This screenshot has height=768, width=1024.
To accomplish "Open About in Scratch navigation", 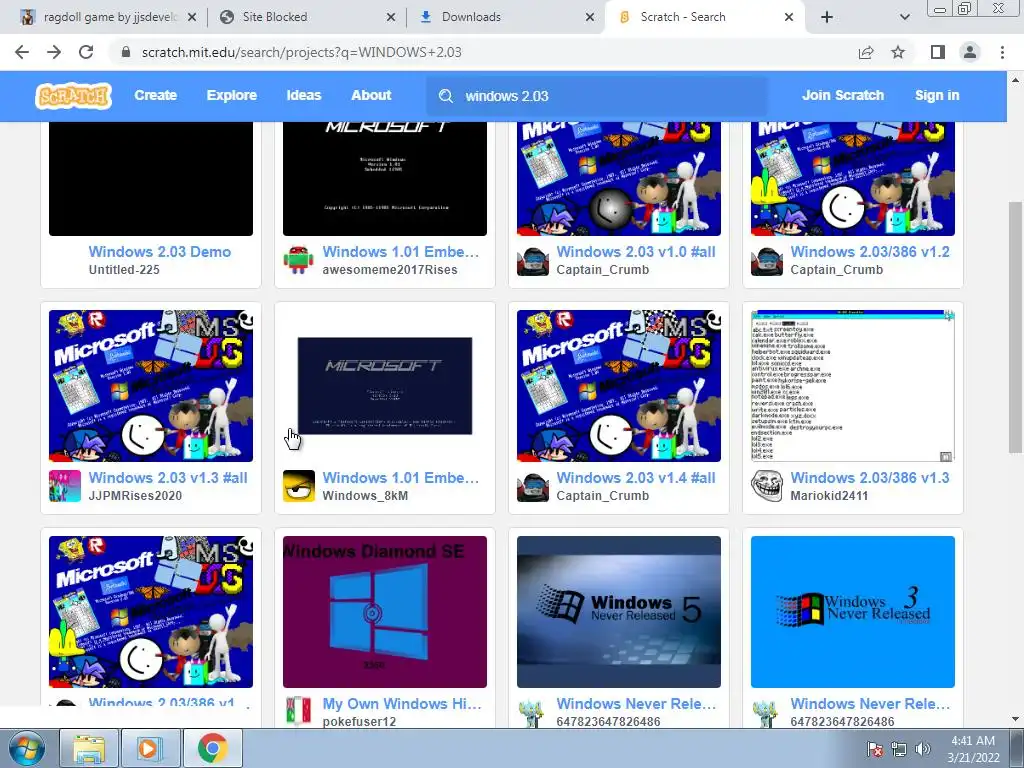I will (x=371, y=95).
